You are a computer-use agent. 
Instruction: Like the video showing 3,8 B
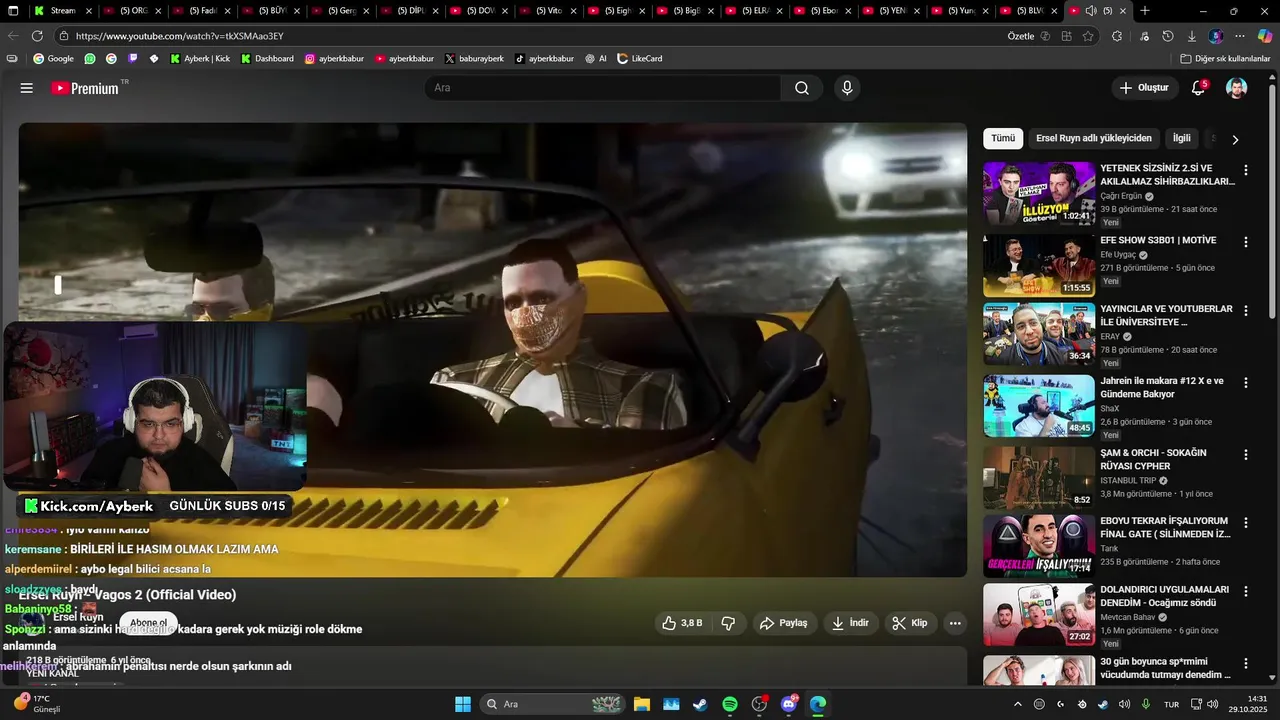click(682, 623)
